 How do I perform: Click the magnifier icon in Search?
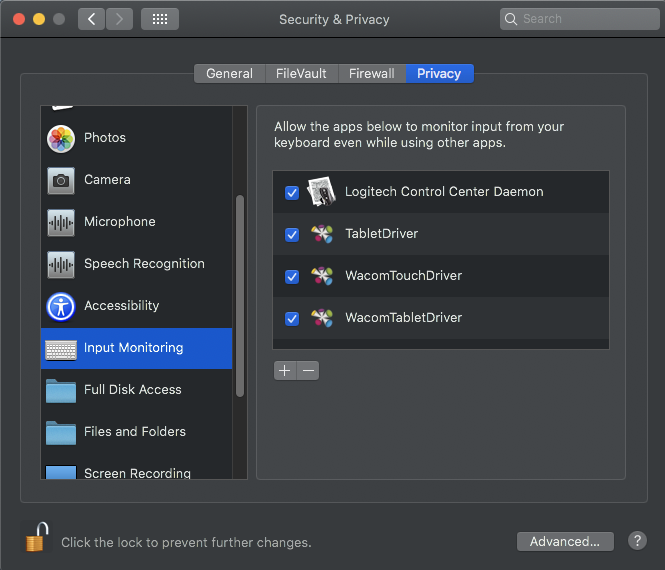[x=511, y=19]
